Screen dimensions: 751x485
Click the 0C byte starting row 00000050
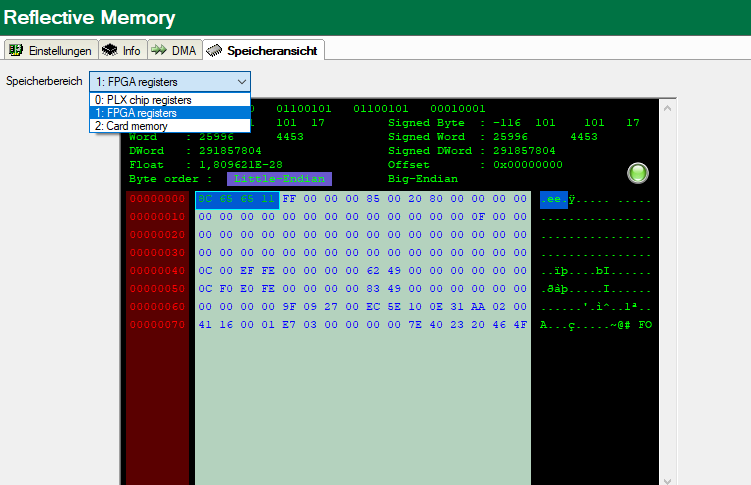[x=205, y=289]
